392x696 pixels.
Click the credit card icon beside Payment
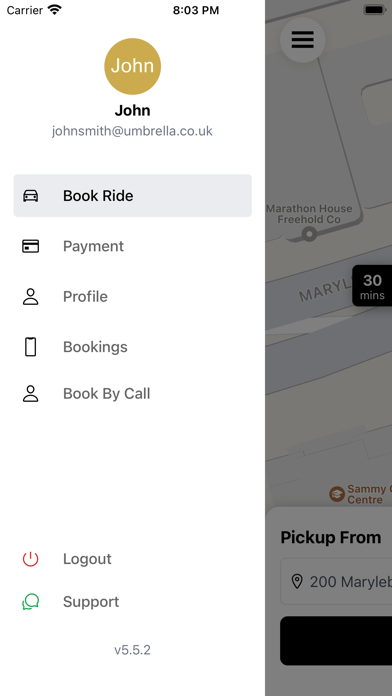[31, 246]
